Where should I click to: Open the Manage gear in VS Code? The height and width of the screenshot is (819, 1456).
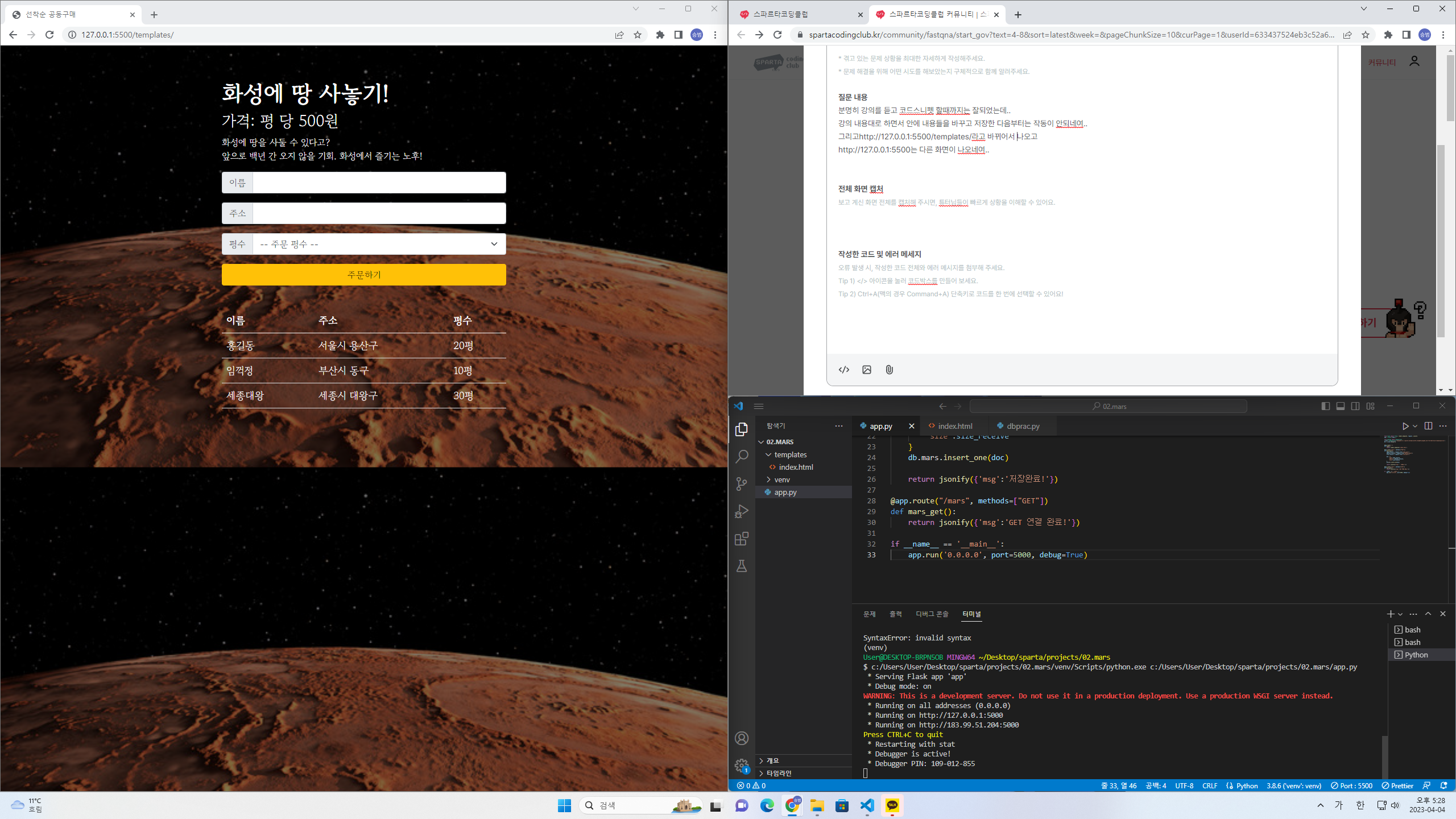coord(742,766)
